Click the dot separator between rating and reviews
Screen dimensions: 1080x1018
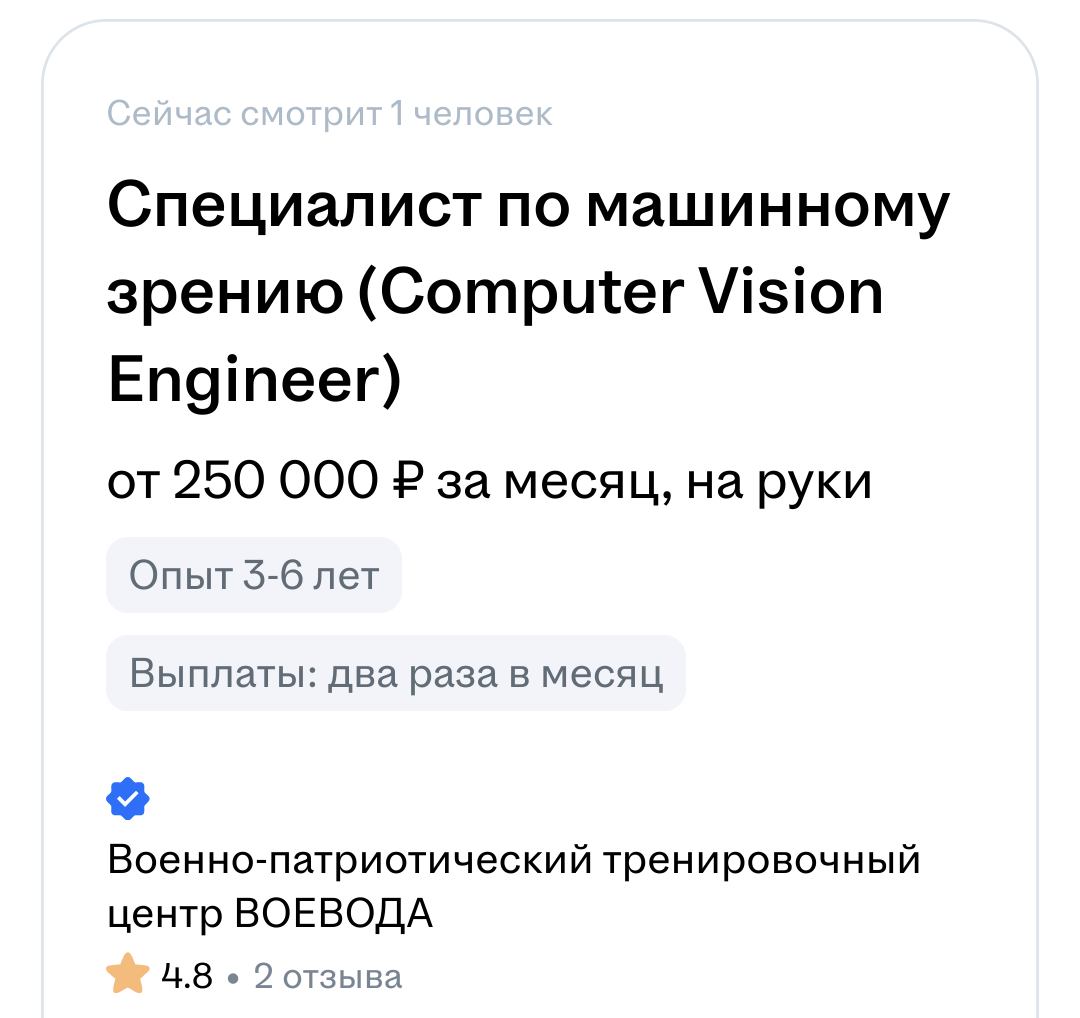pos(233,977)
